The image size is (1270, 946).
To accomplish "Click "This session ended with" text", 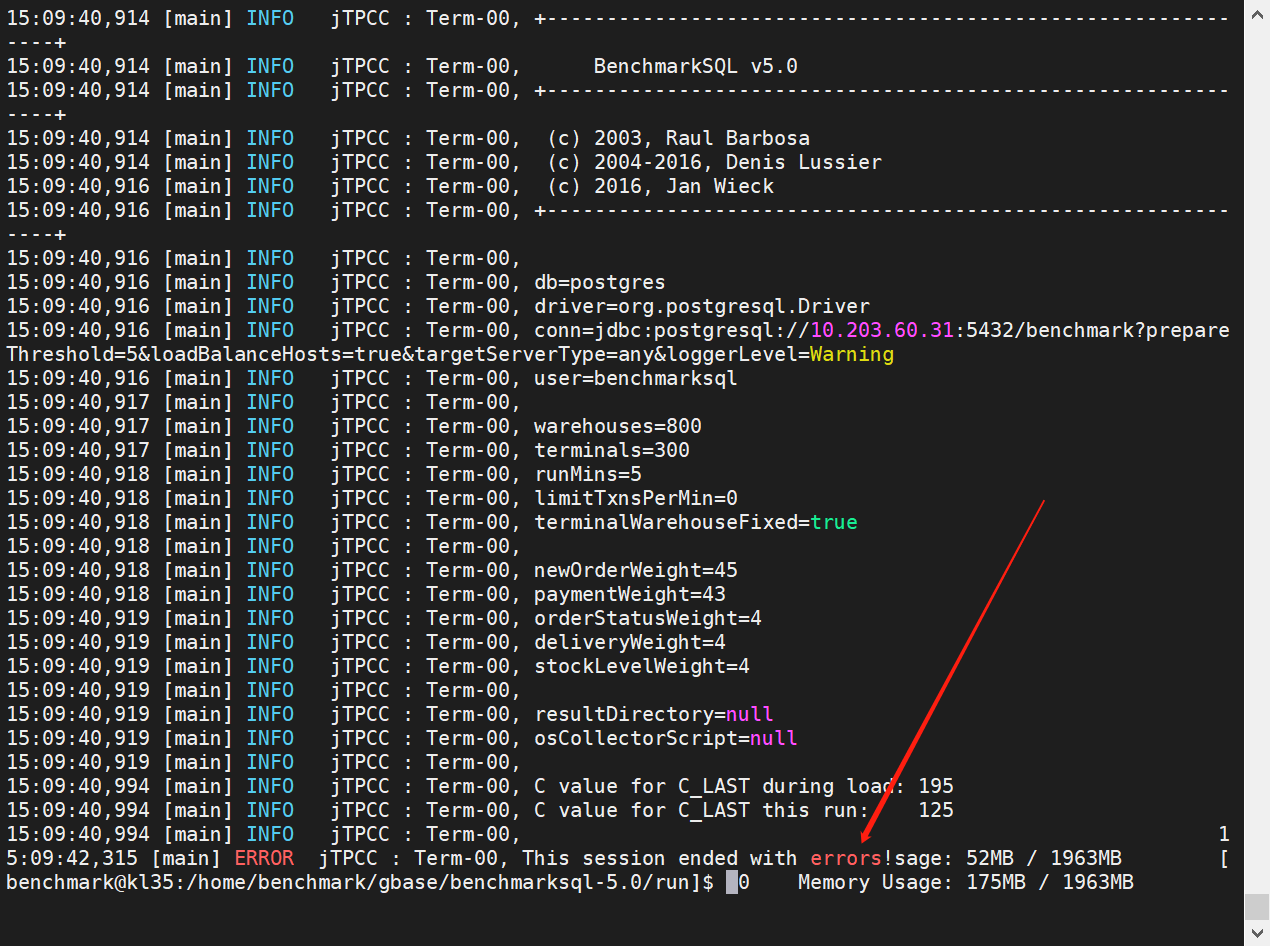I will [660, 858].
